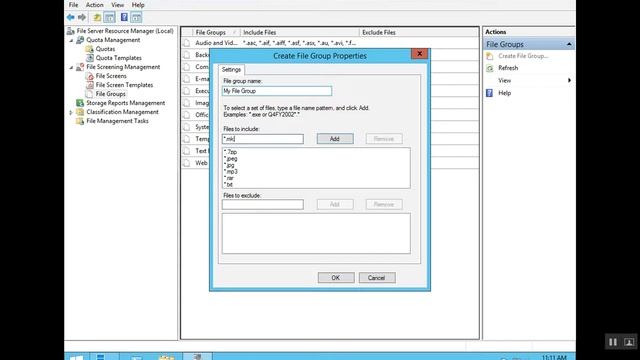This screenshot has height=360, width=640.
Task: Click Refresh in Actions pane
Action: [508, 68]
